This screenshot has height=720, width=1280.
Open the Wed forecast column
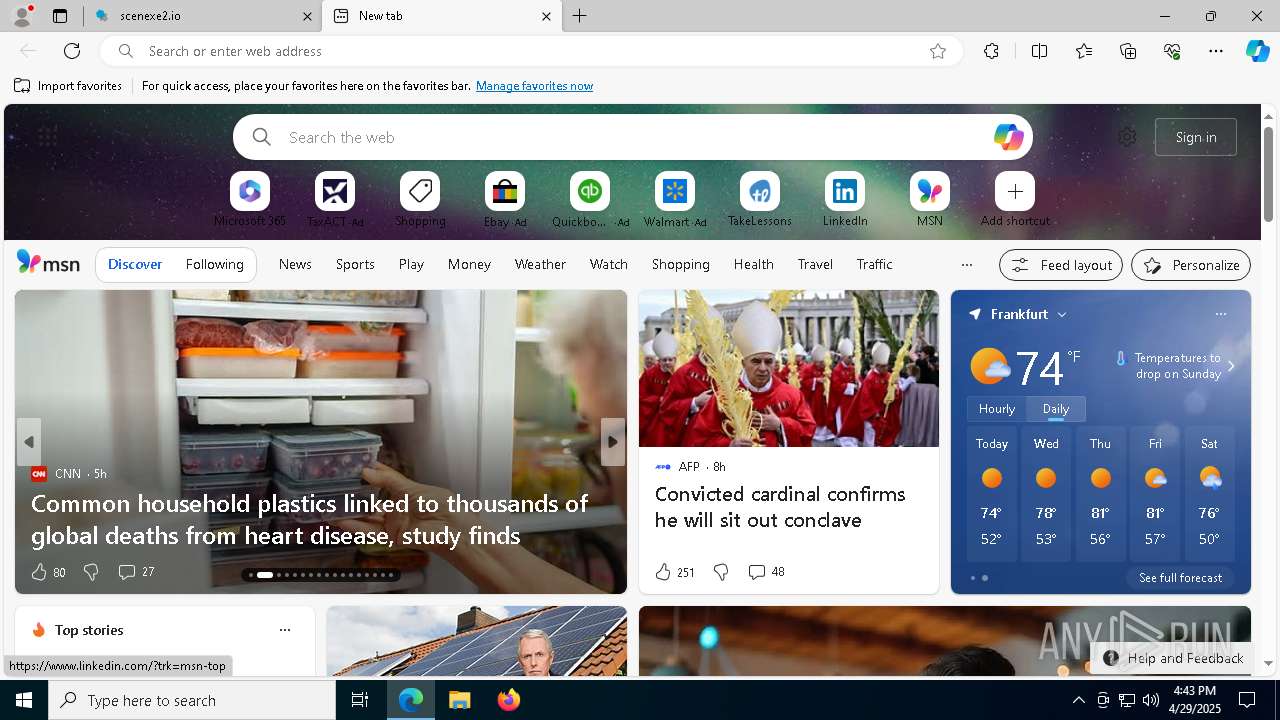[1046, 495]
